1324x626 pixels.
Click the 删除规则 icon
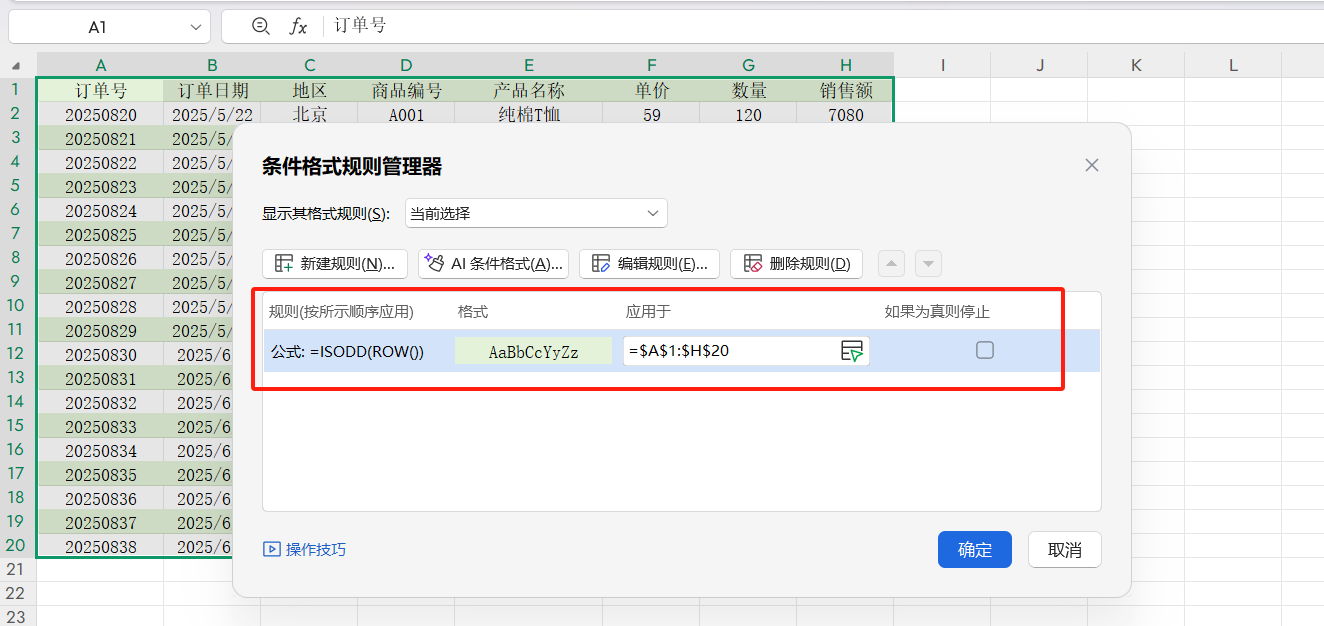[x=753, y=263]
